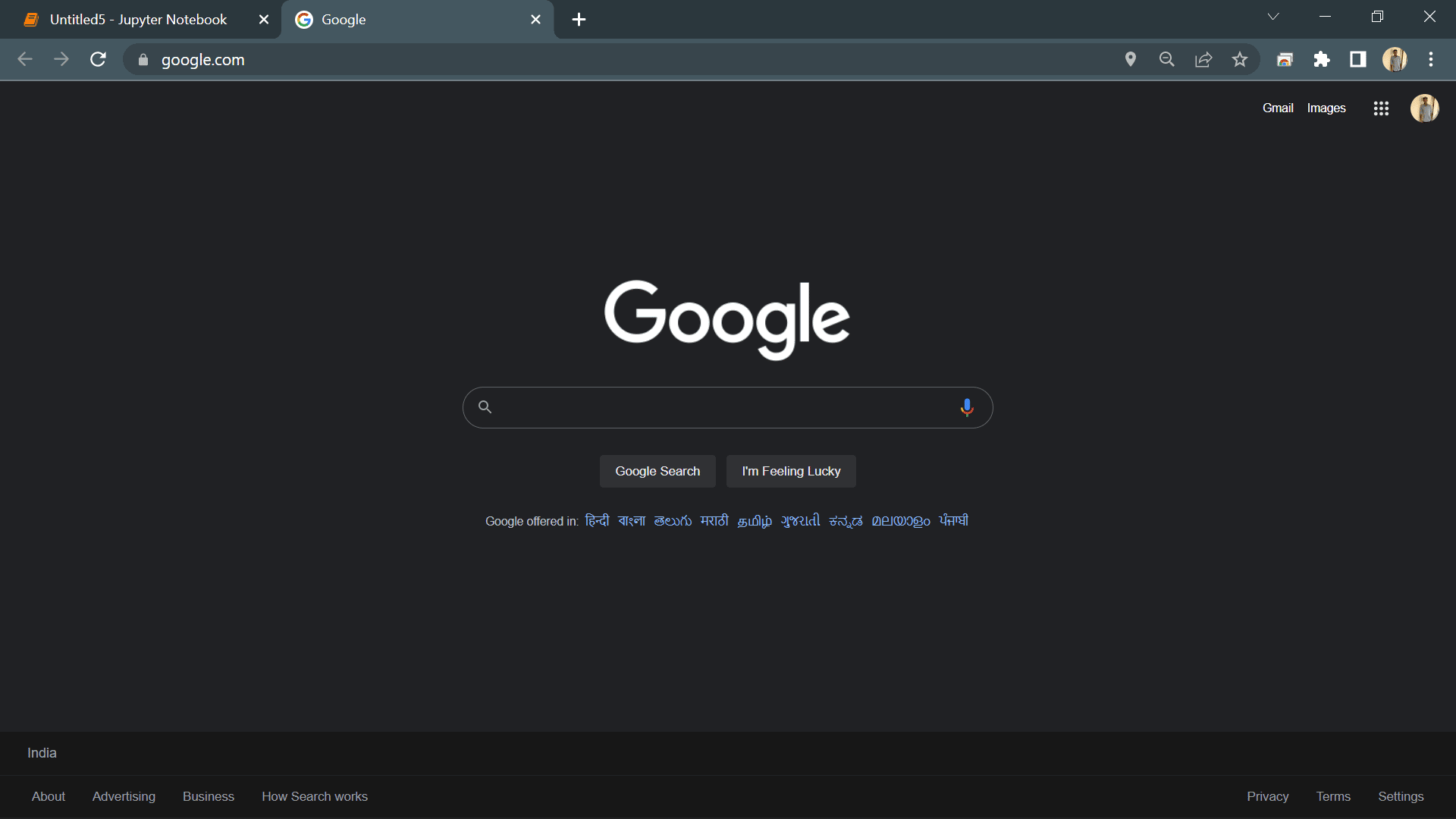Click the share icon in the address bar
This screenshot has width=1456, height=819.
point(1203,59)
